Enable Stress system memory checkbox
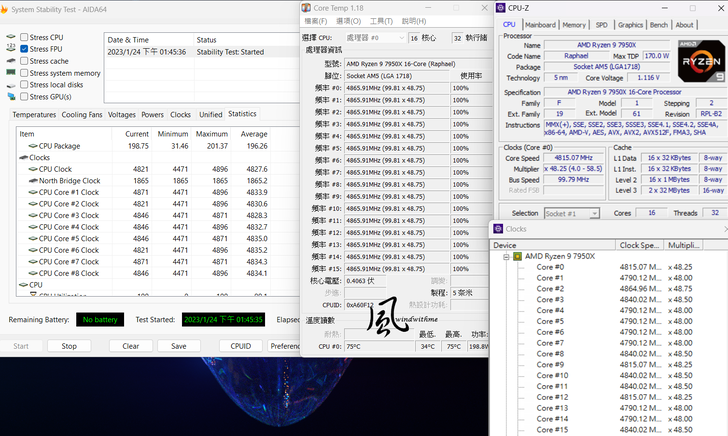Screen dimensions: 728x436 24,73
